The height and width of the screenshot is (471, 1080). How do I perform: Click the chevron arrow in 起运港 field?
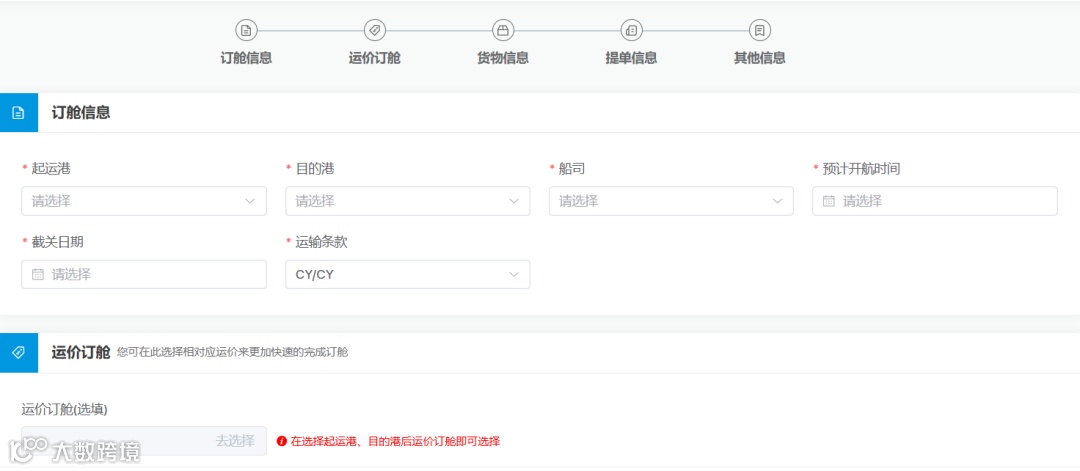[x=250, y=201]
